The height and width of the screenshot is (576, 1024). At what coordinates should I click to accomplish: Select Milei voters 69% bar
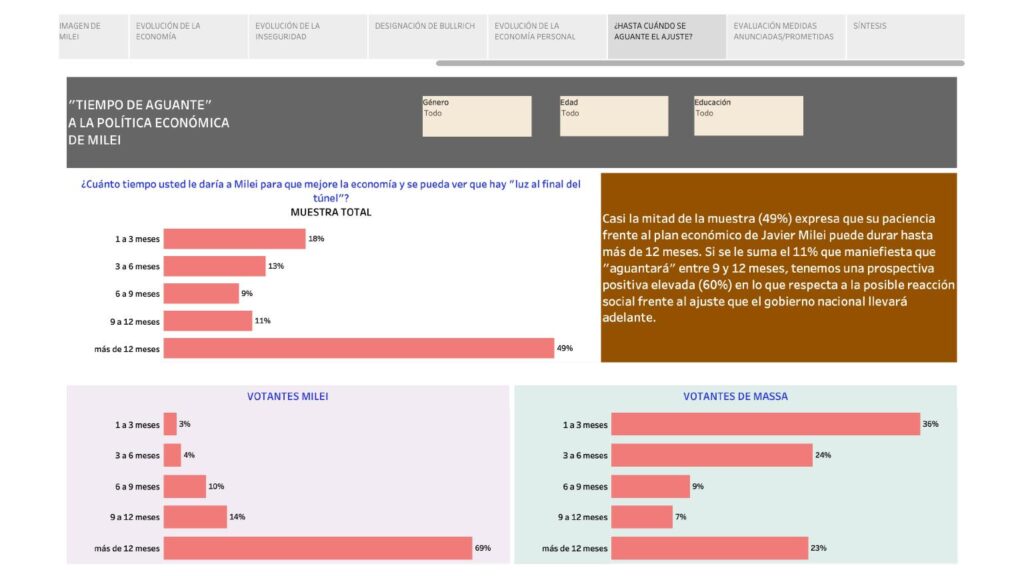[318, 548]
